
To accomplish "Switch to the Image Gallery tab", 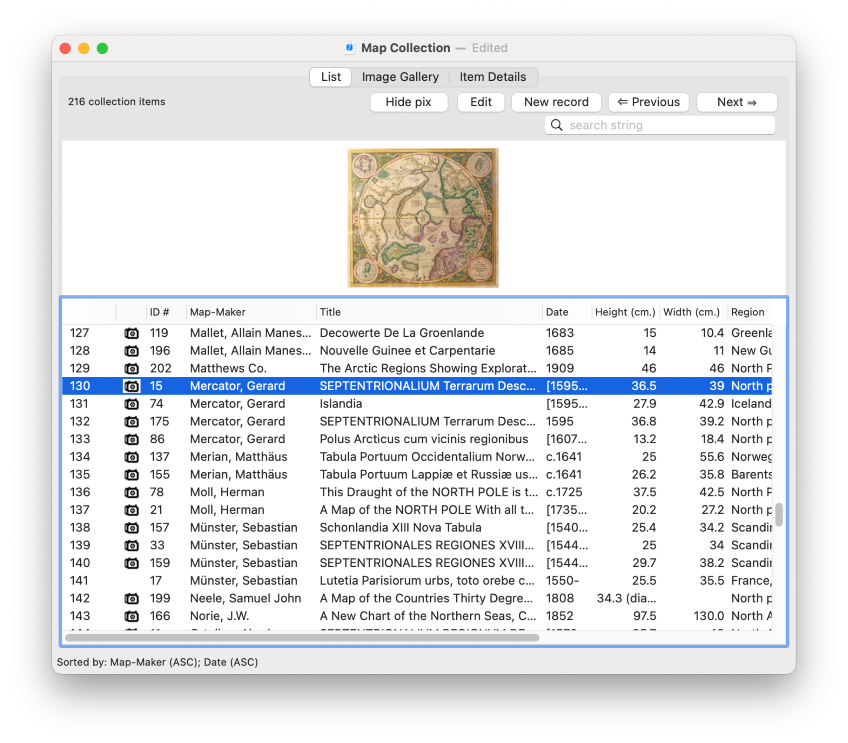I will [400, 77].
